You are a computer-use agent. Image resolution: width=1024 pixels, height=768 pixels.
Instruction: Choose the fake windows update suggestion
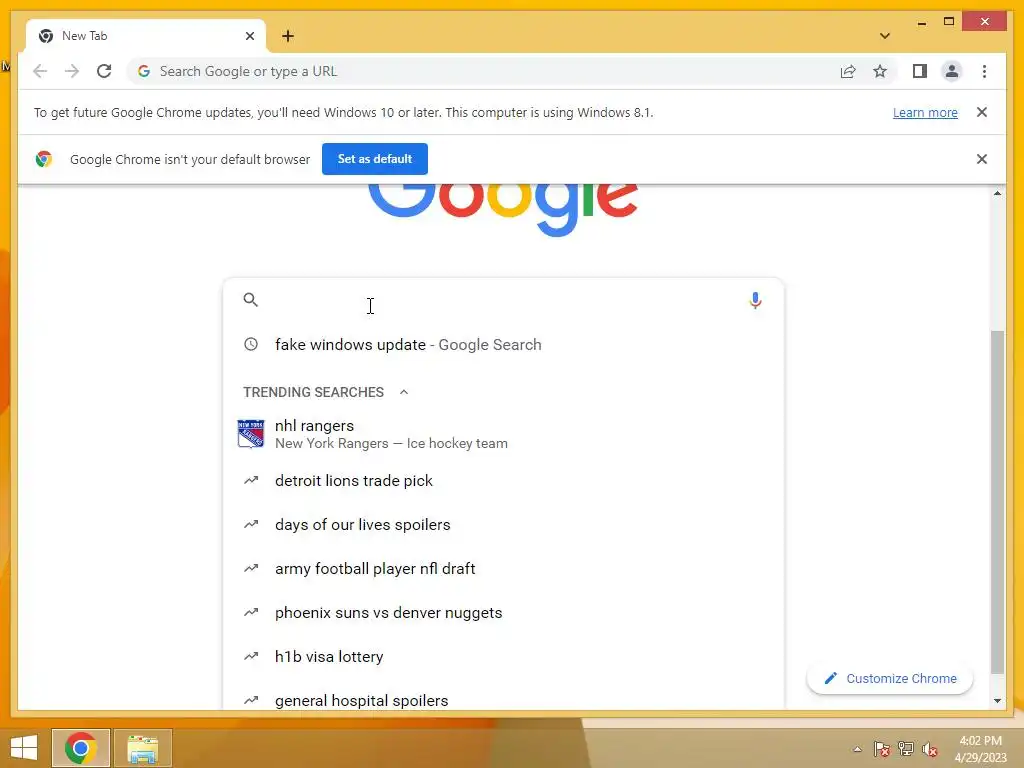pos(503,344)
